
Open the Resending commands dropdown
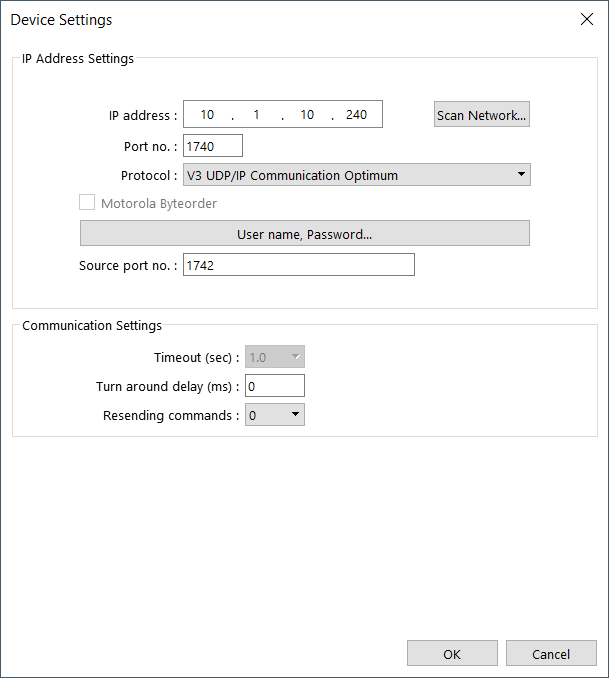(x=295, y=414)
